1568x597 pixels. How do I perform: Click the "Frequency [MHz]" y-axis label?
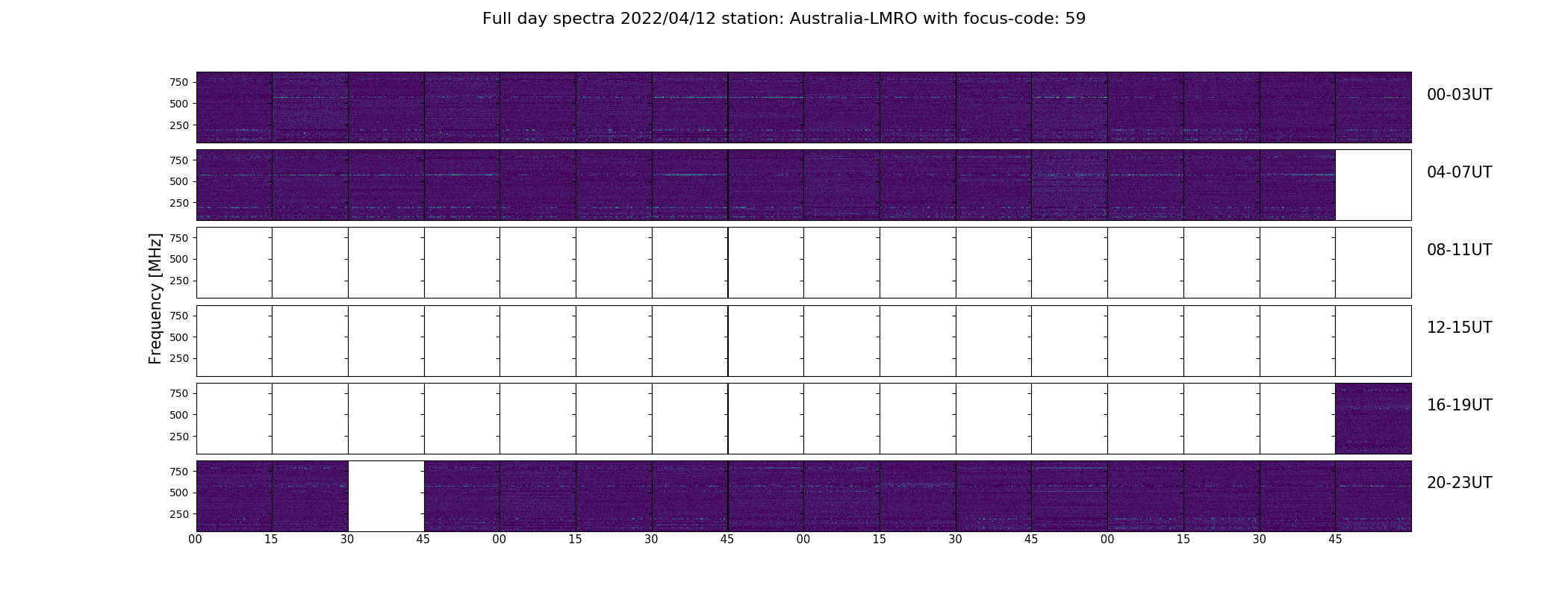click(x=155, y=298)
